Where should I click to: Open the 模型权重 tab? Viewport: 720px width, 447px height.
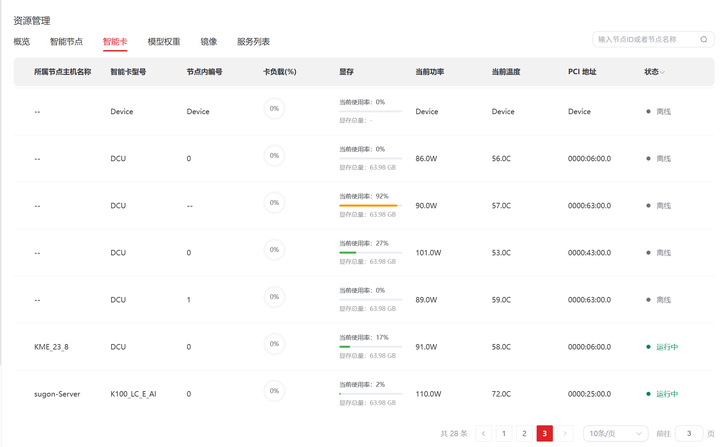[164, 42]
